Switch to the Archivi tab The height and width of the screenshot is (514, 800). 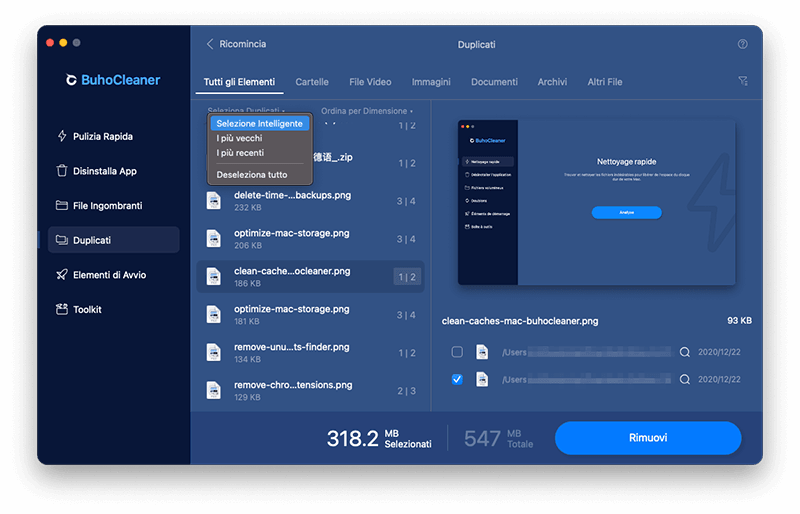point(552,82)
